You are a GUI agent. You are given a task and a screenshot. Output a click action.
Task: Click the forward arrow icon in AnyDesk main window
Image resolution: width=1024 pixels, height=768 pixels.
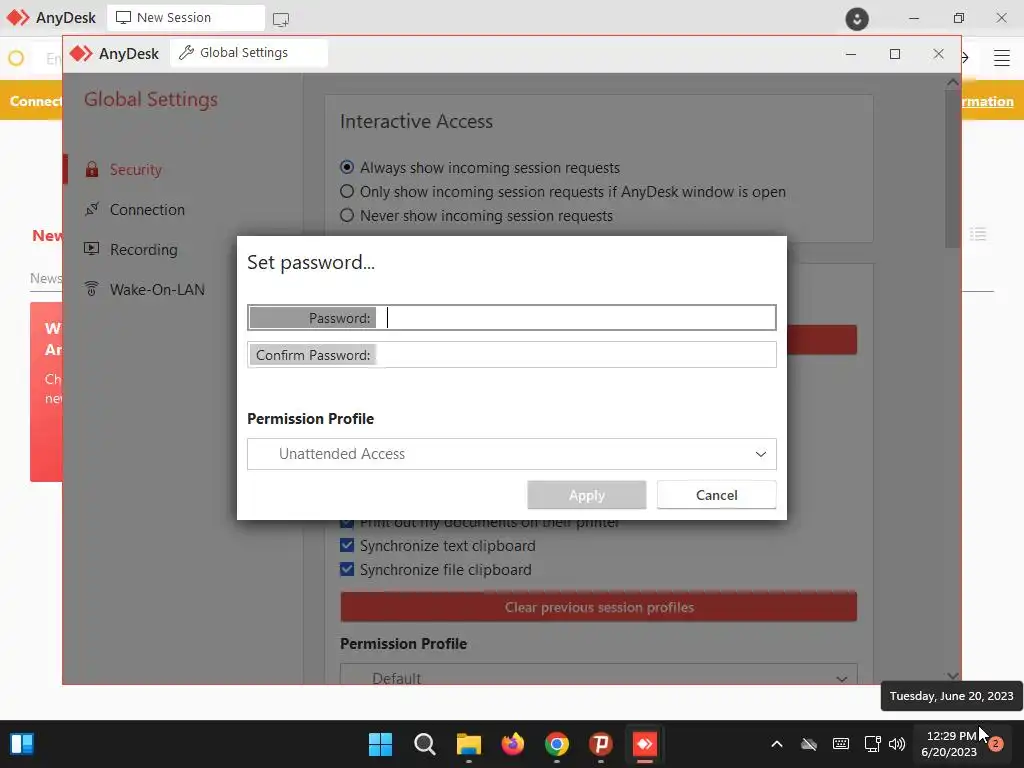[965, 58]
